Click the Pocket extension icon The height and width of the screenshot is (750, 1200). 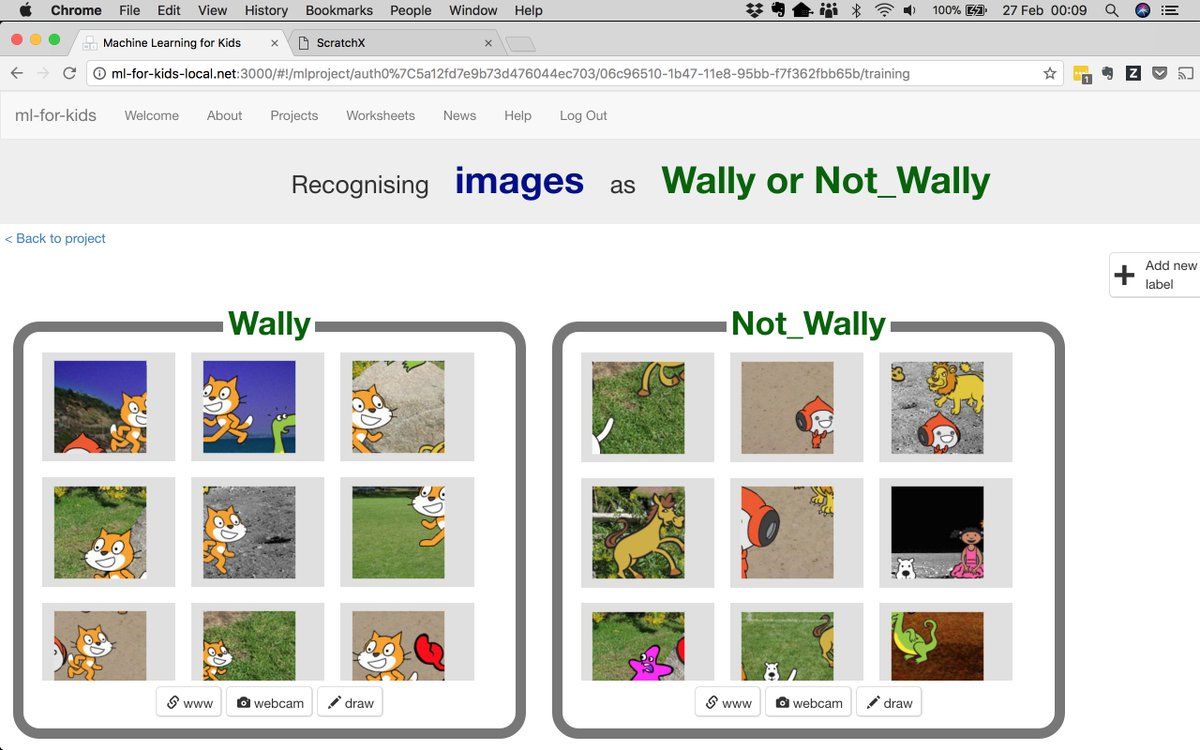click(1159, 73)
